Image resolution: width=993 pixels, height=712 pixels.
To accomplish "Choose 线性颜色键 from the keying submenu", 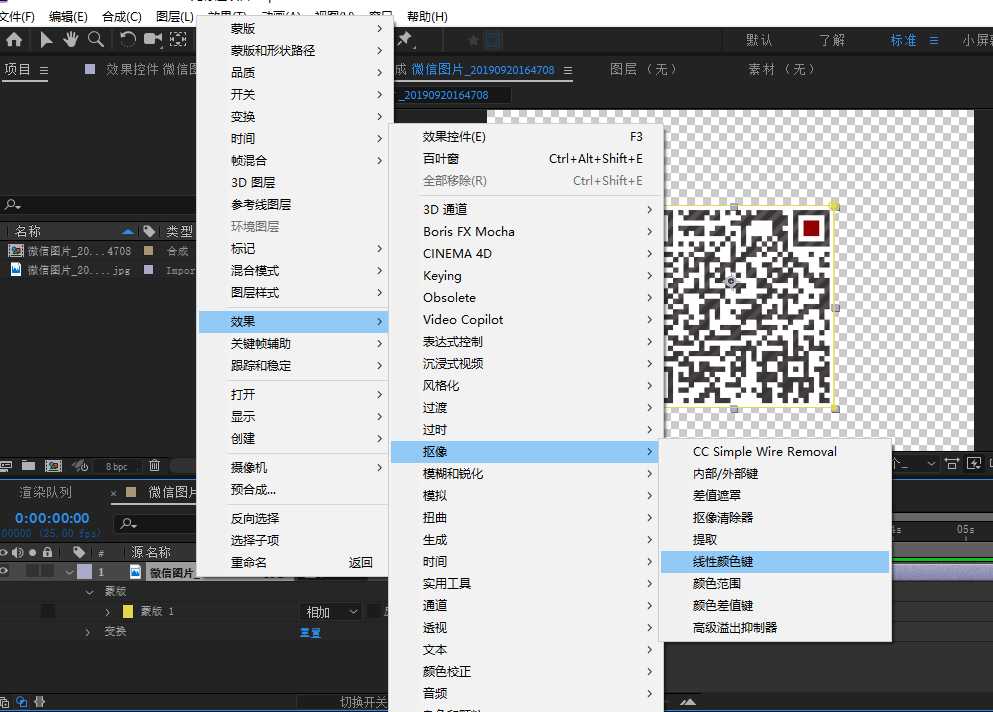I will [775, 561].
